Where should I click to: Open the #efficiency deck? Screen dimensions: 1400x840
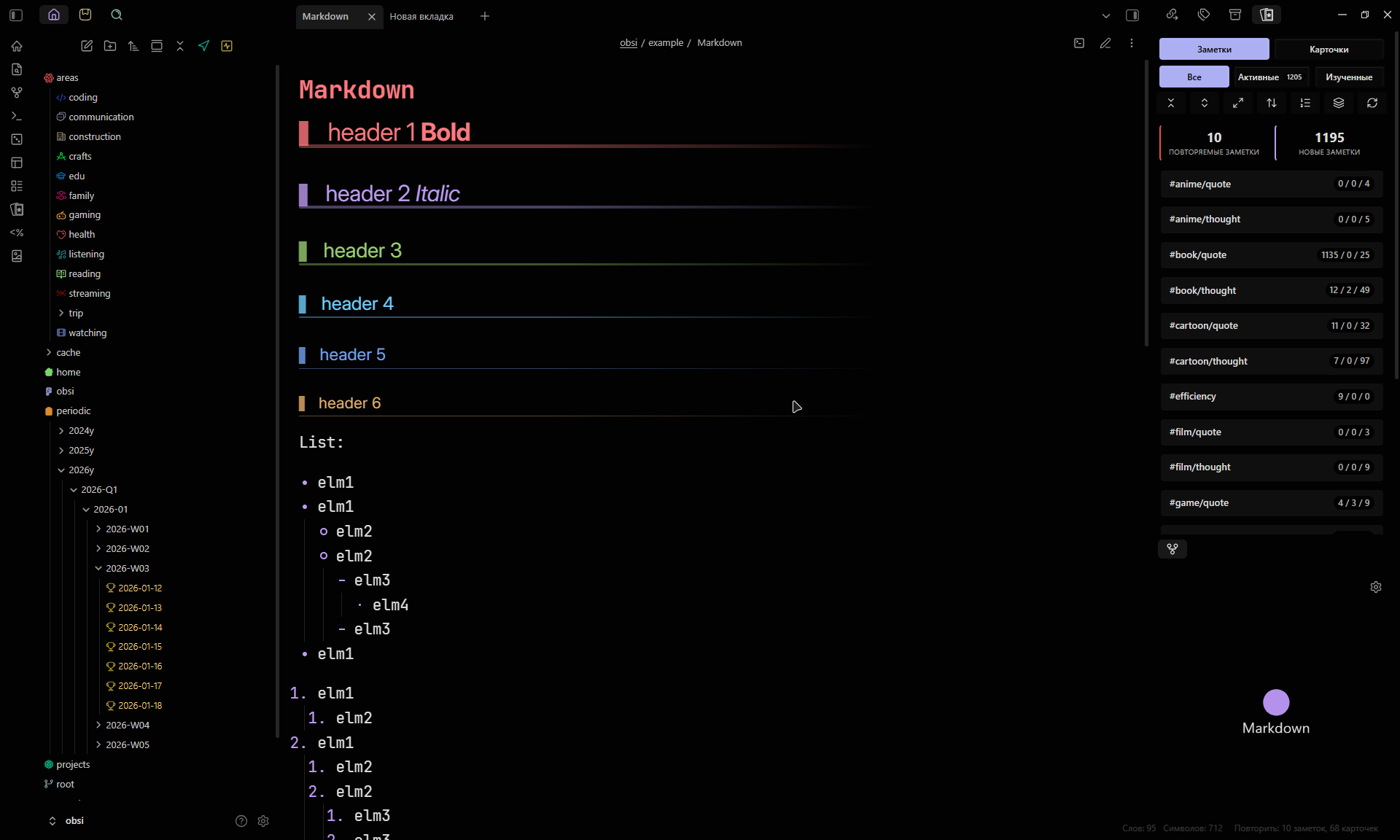1271,396
